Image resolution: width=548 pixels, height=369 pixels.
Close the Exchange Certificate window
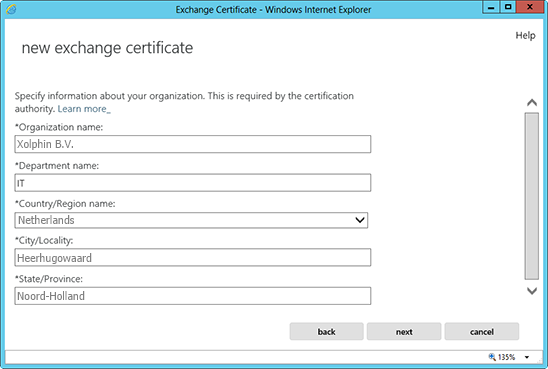pos(530,7)
